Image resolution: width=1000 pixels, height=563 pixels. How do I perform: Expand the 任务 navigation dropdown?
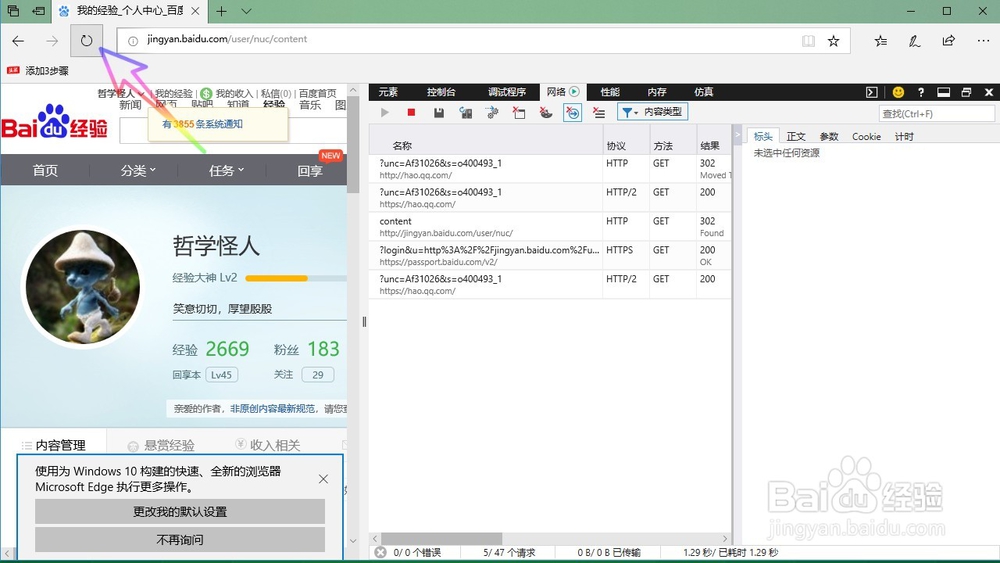(x=226, y=170)
